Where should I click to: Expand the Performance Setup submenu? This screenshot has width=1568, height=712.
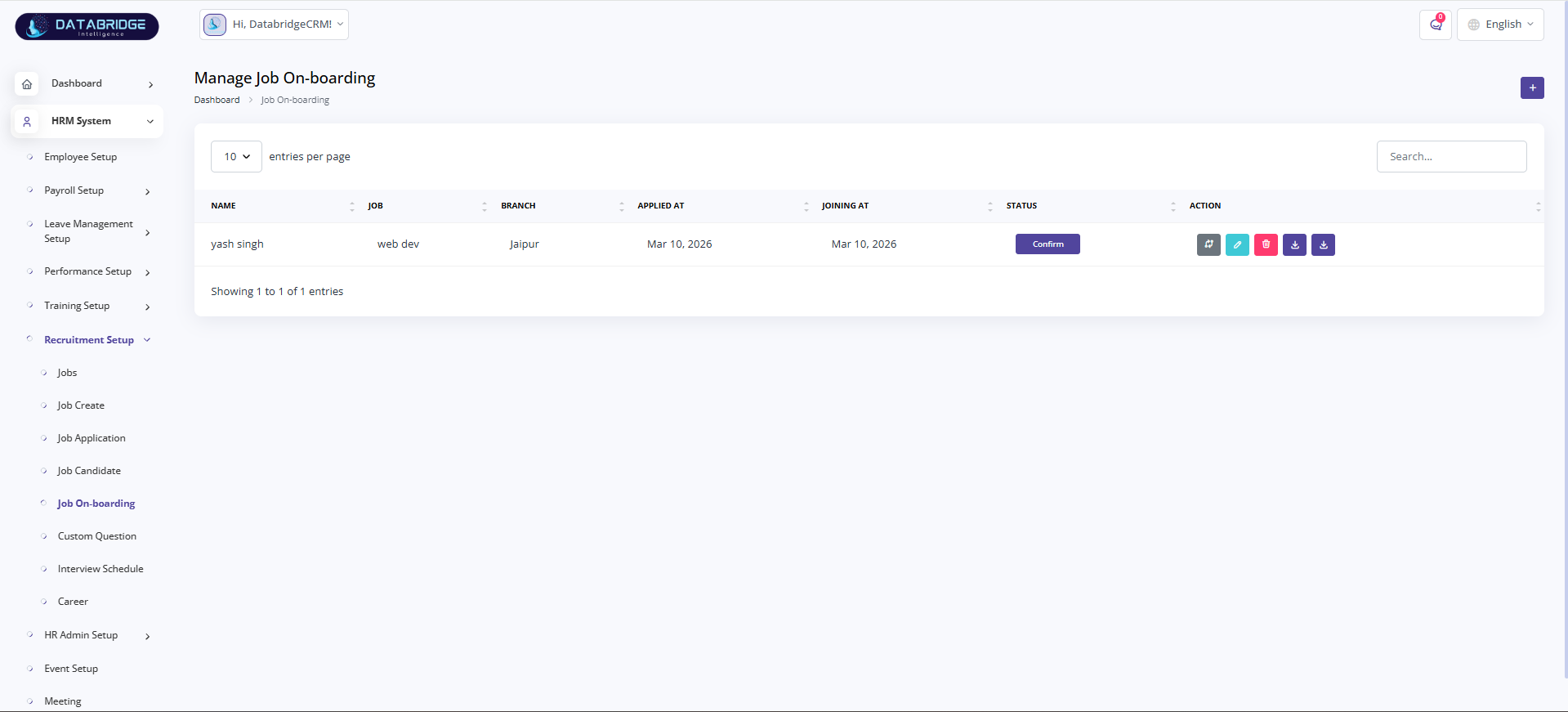[148, 272]
